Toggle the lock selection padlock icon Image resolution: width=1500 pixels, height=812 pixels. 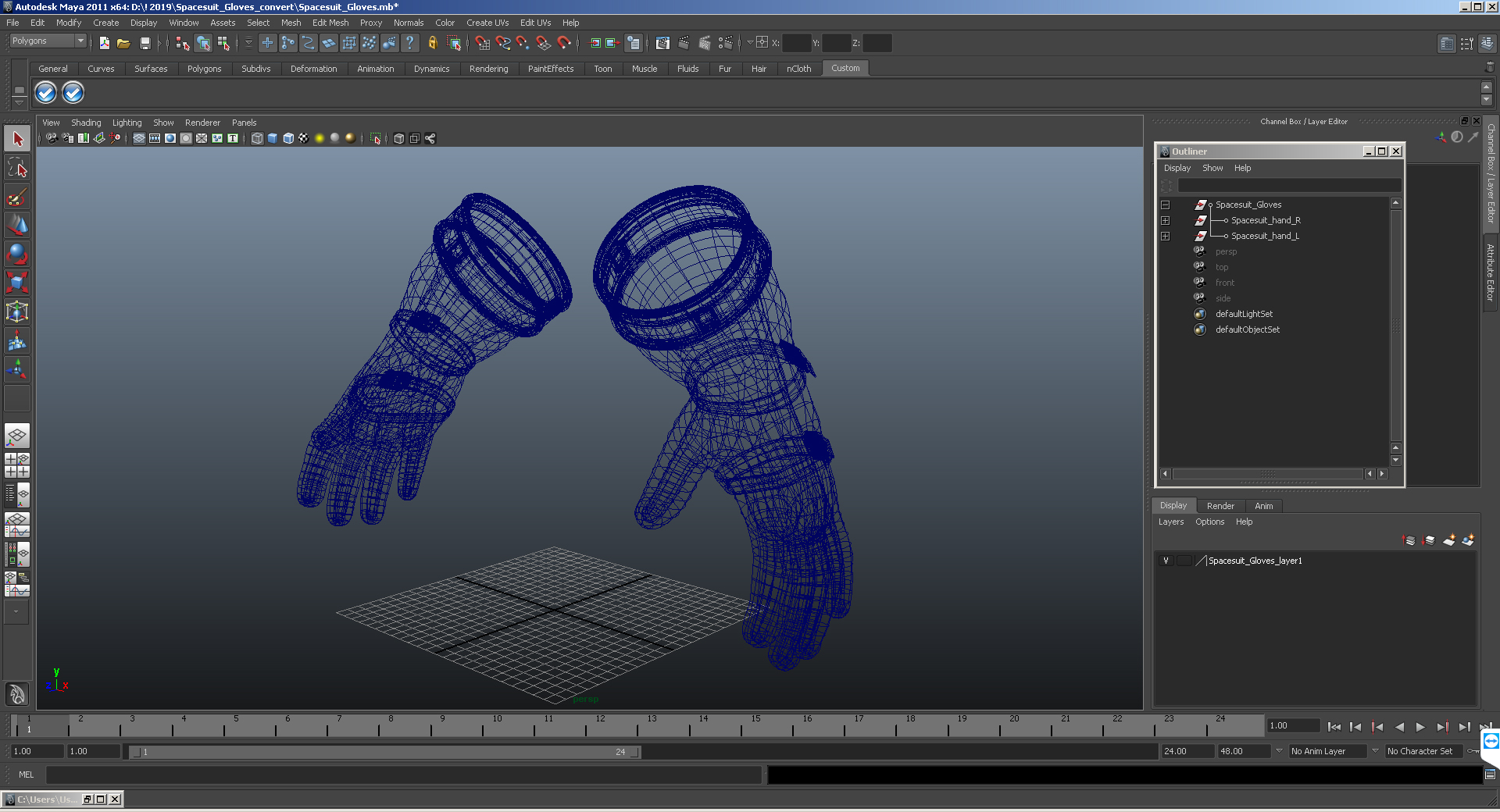tap(432, 43)
